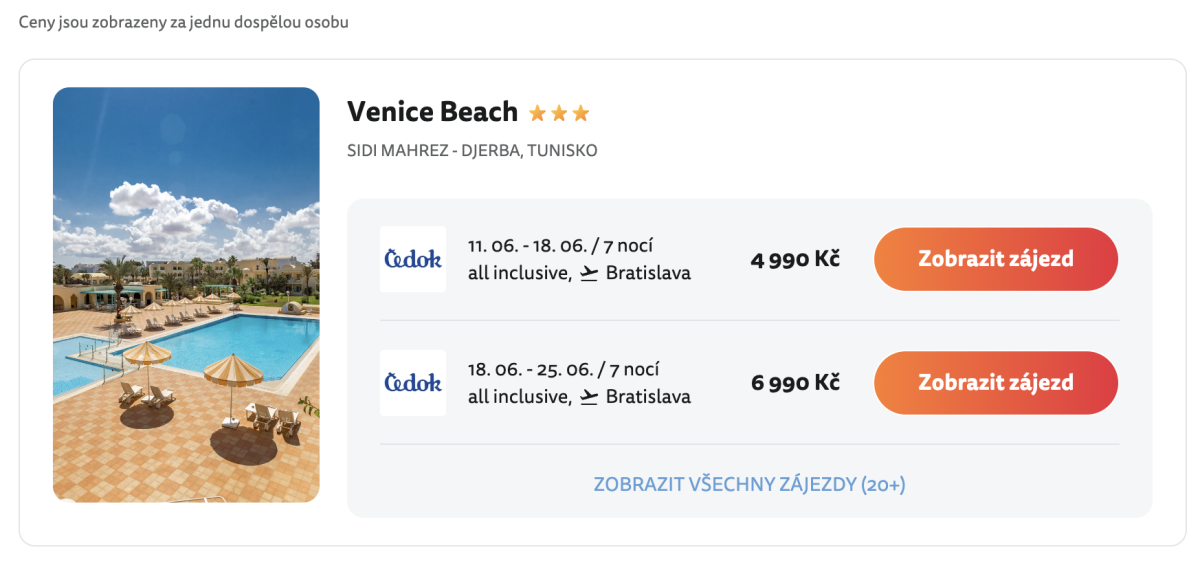1200x561 pixels.
Task: Click the 4 990 Kč price
Action: (x=795, y=259)
